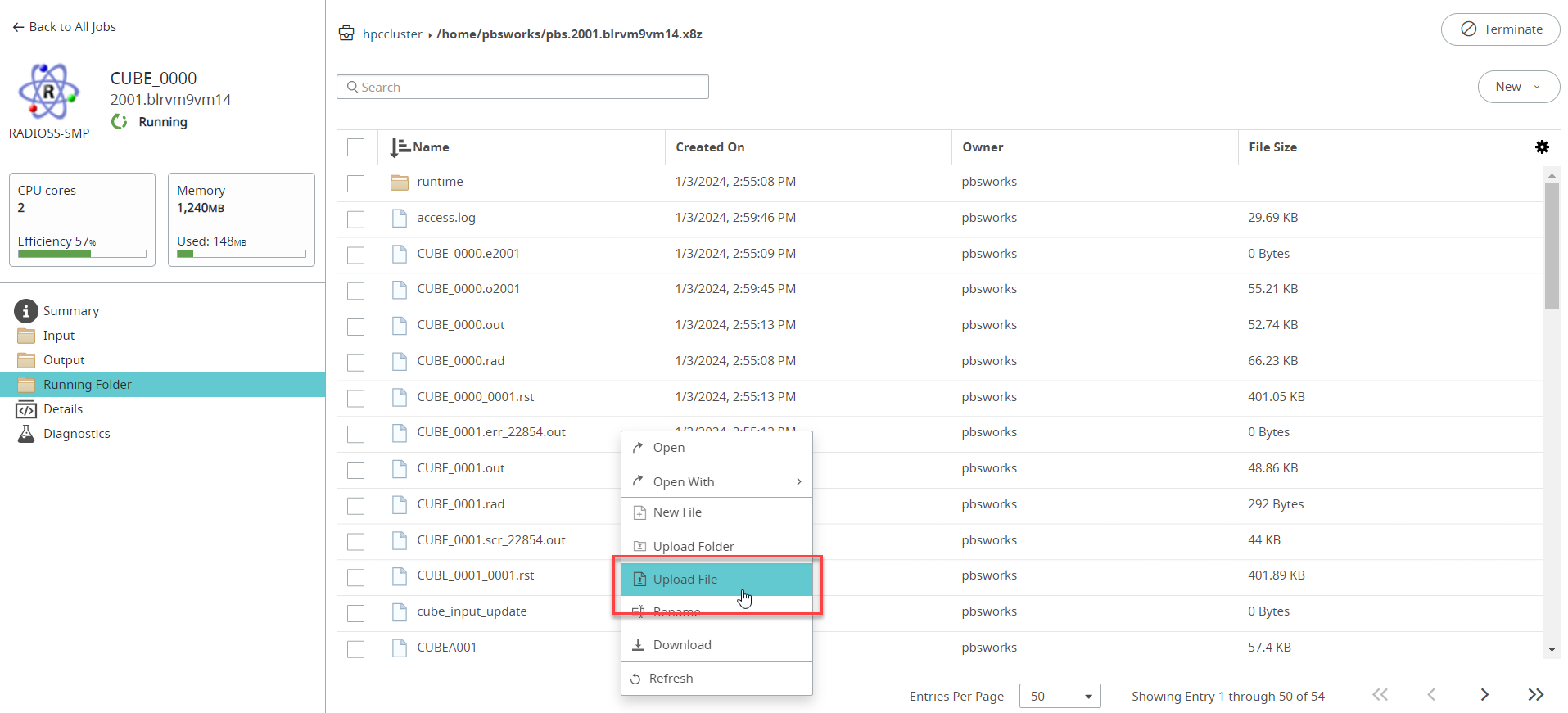The image size is (1568, 713).
Task: Check the access.log row checkbox
Action: point(355,219)
